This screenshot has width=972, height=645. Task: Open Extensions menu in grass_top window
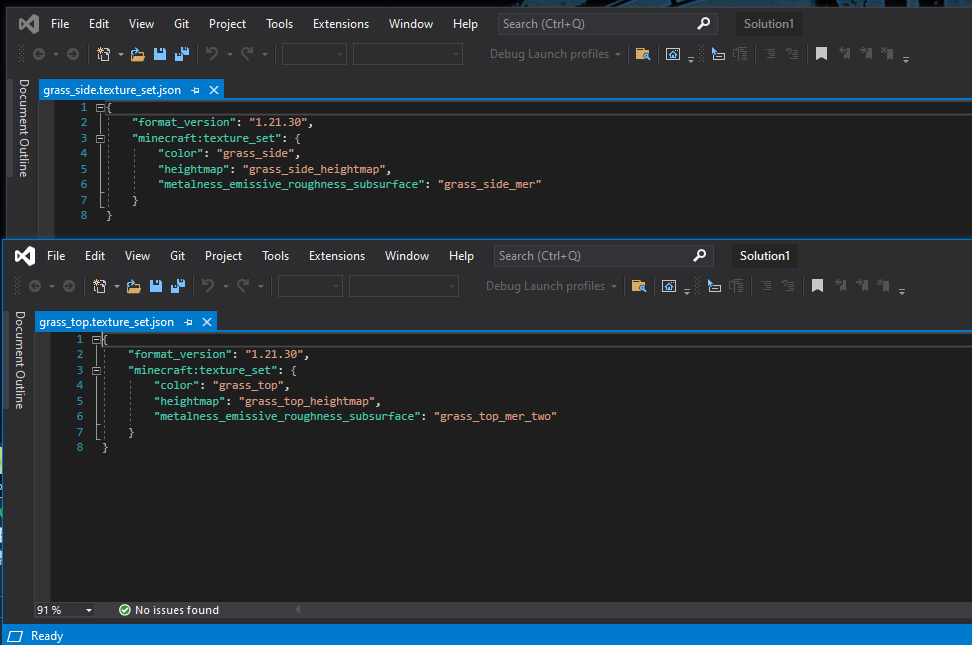point(336,256)
